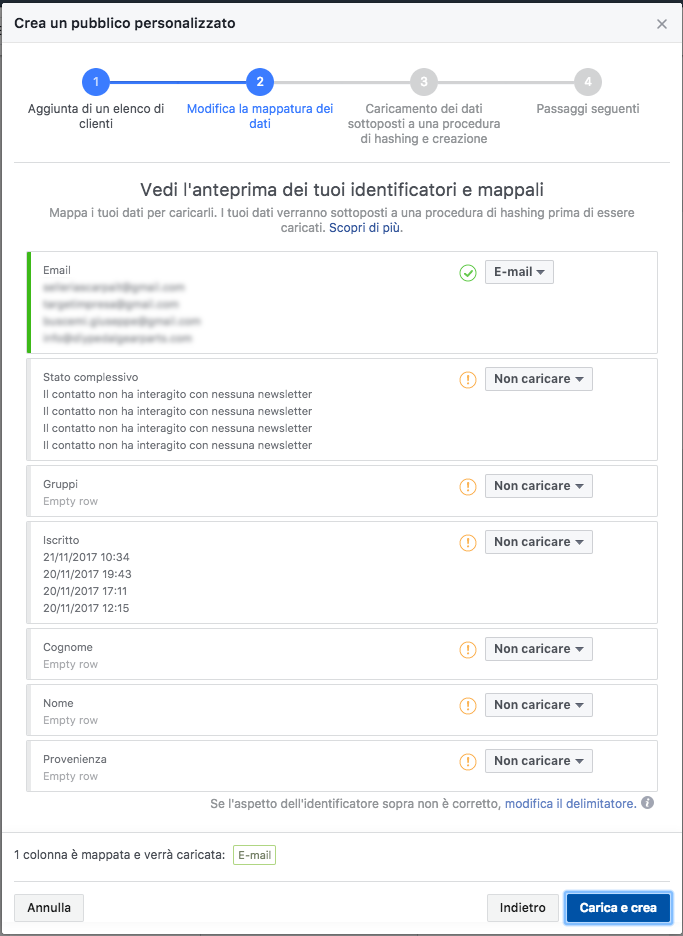Image resolution: width=683 pixels, height=936 pixels.
Task: Click the modifica il delimitatore link
Action: click(571, 803)
